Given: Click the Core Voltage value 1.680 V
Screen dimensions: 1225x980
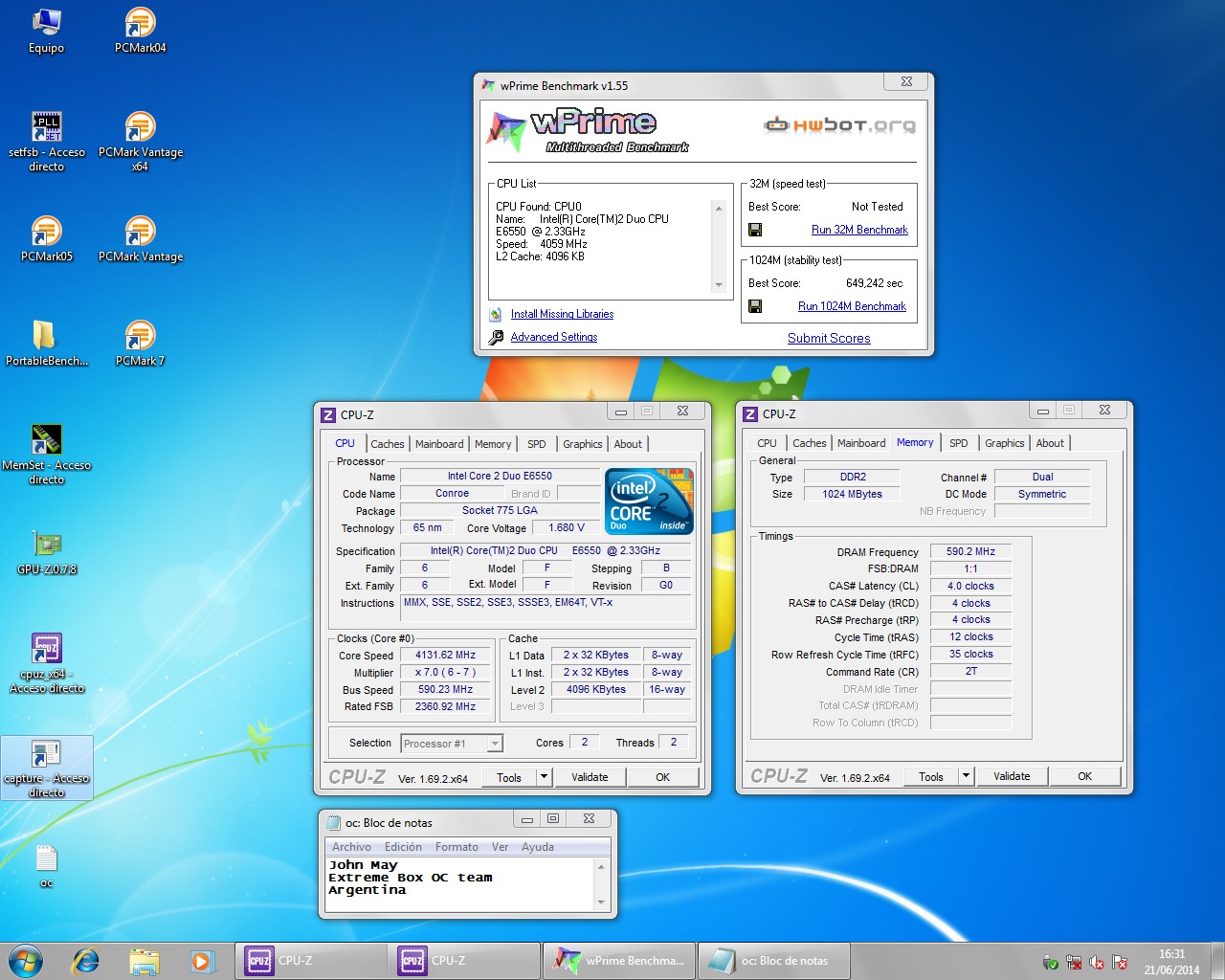Looking at the screenshot, I should pos(566,527).
